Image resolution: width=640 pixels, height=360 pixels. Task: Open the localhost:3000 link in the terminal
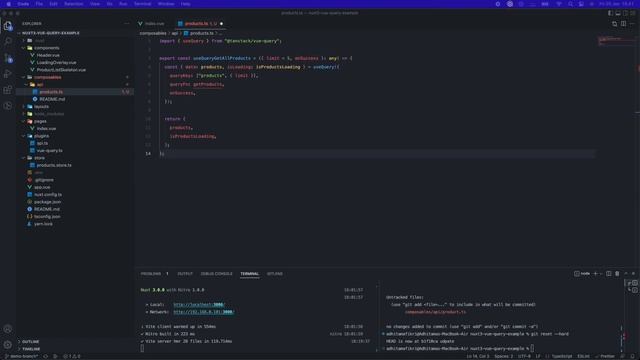(199, 304)
